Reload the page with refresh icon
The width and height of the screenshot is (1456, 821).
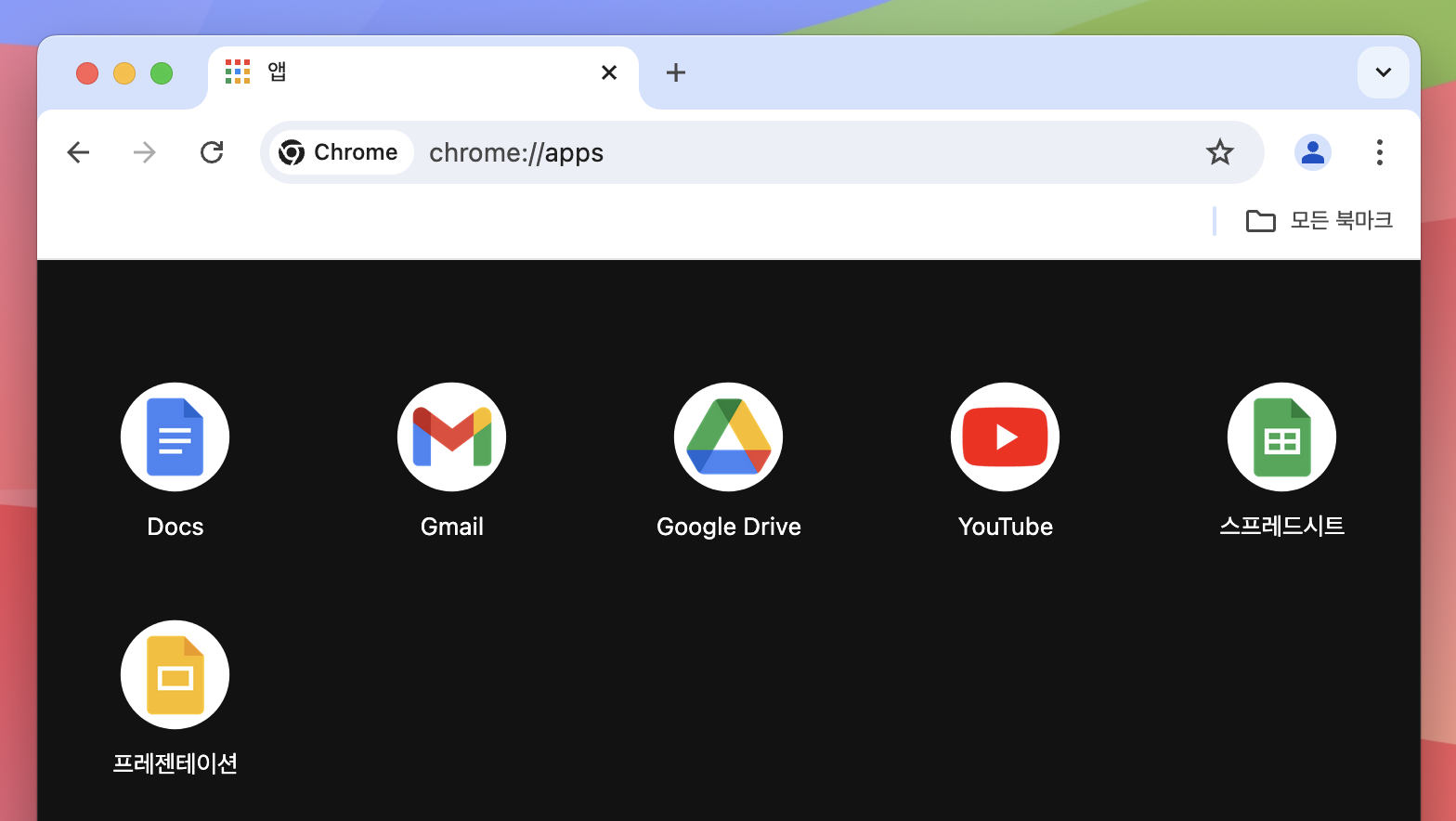[x=212, y=152]
